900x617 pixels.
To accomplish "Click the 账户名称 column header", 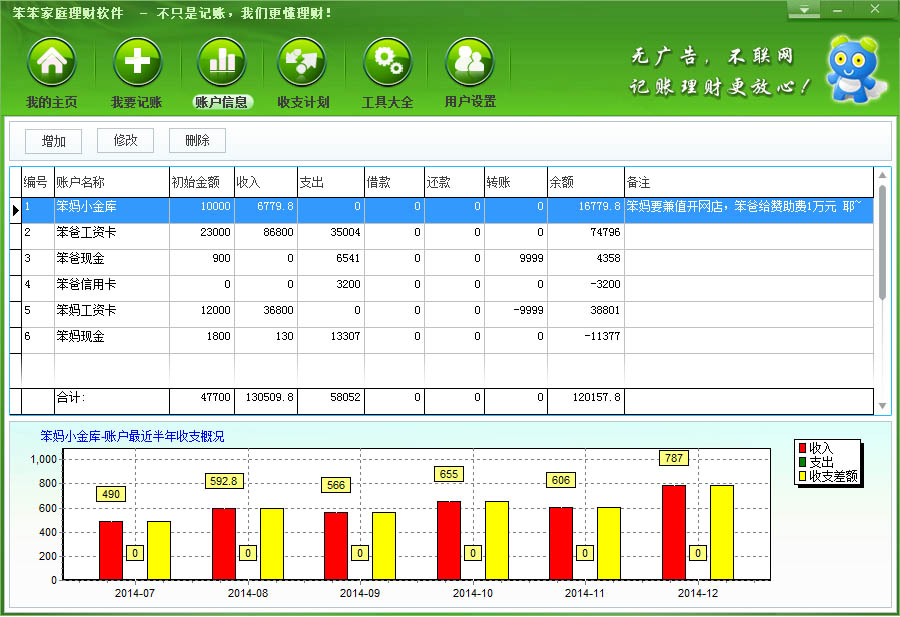I will coord(111,182).
